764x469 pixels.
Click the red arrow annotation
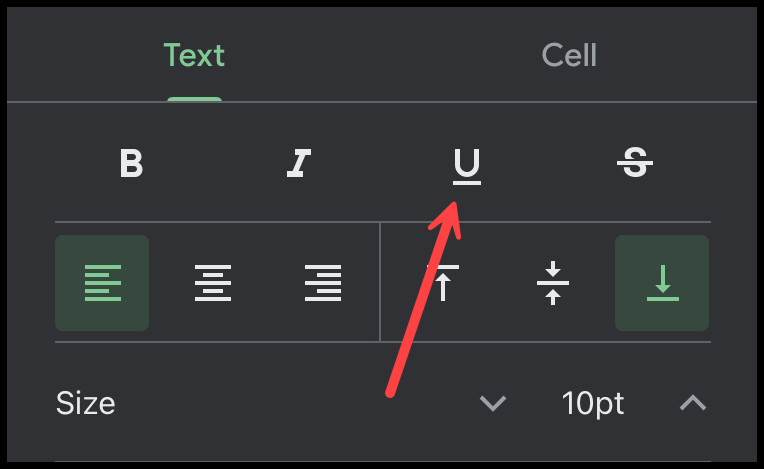point(423,299)
